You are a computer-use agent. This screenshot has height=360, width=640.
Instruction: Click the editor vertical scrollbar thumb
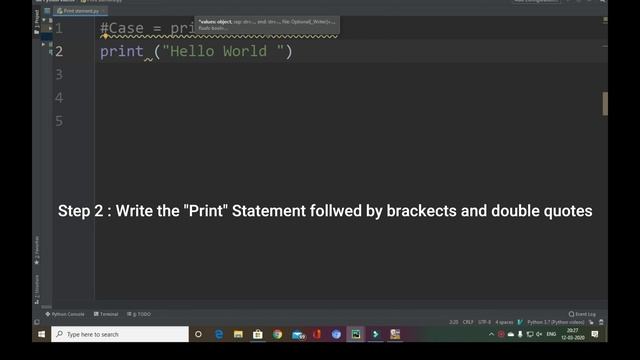tap(605, 104)
